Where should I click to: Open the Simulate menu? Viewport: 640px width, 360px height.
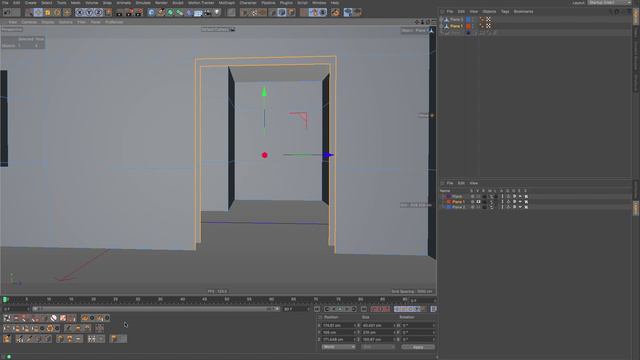point(143,3)
